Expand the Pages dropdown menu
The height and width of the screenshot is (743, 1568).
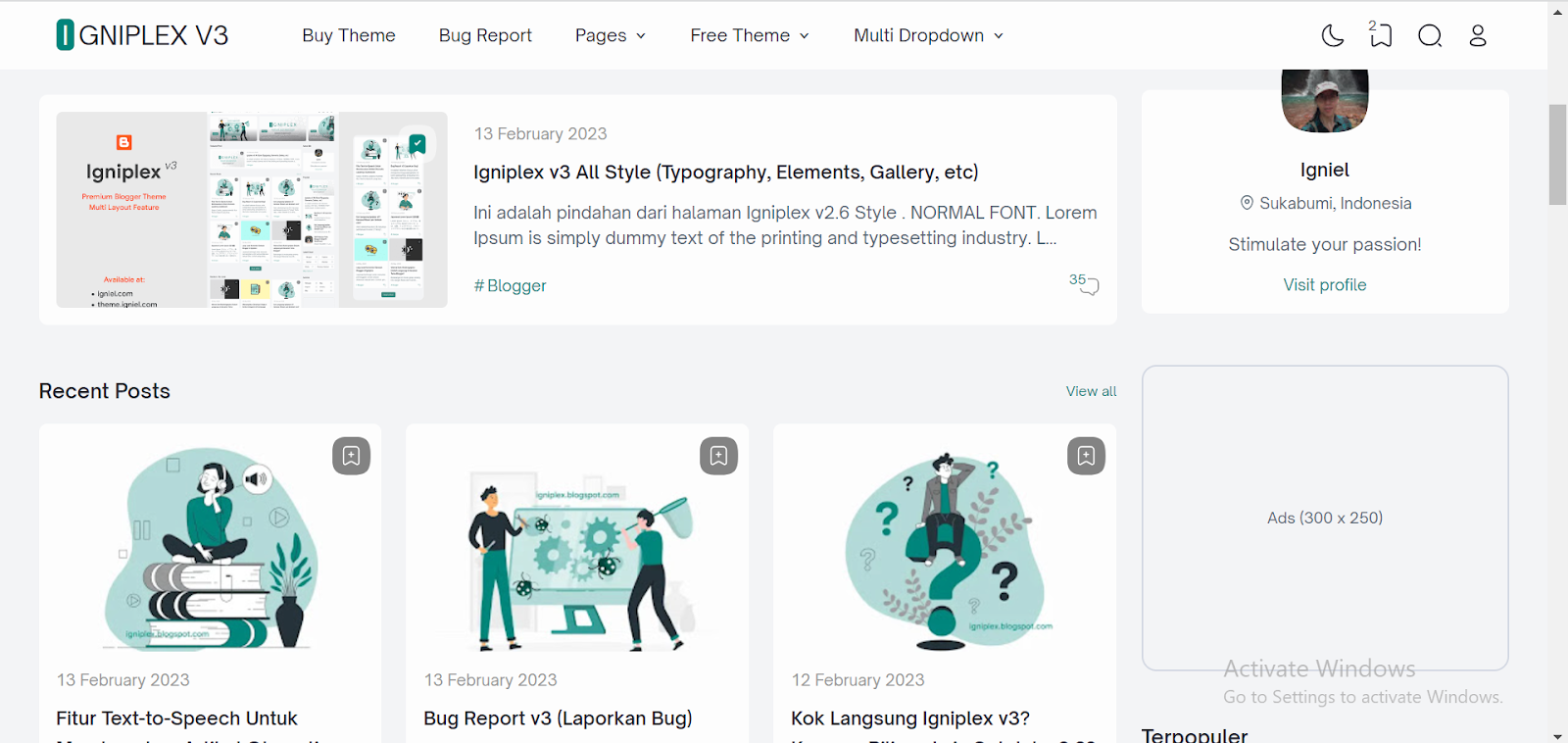tap(611, 35)
